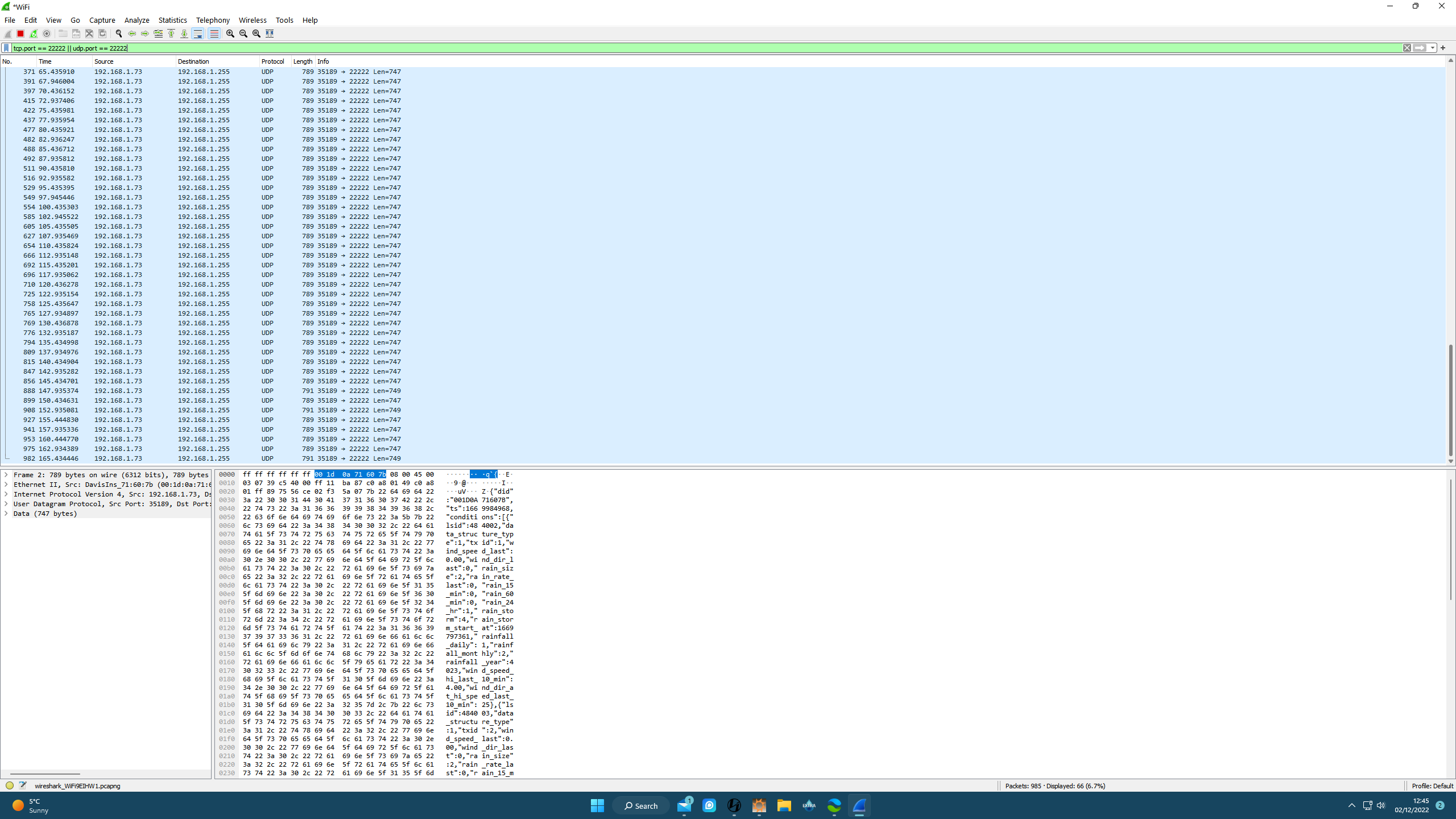This screenshot has height=819, width=1456.
Task: Stop the running packet capture
Action: pos(20,34)
